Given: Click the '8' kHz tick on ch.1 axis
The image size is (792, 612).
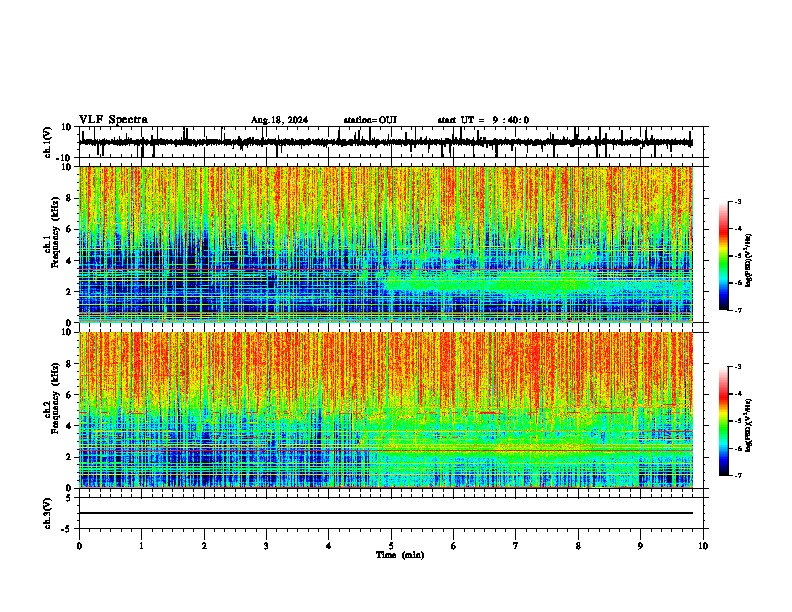Looking at the screenshot, I should coord(69,198).
